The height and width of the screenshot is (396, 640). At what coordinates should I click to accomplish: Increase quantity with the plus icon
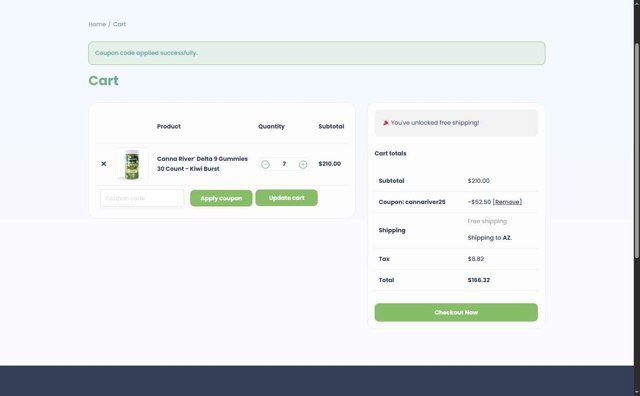click(303, 164)
